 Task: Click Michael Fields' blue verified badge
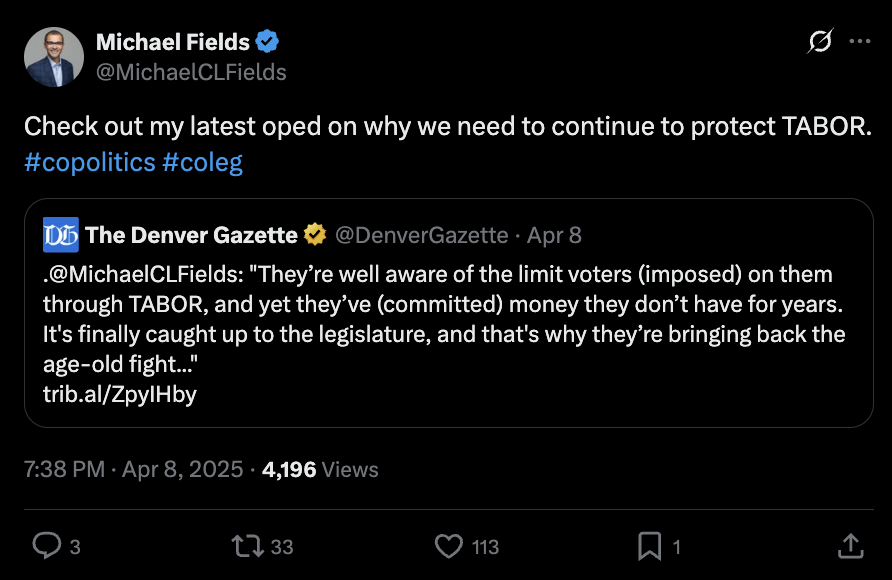[268, 42]
